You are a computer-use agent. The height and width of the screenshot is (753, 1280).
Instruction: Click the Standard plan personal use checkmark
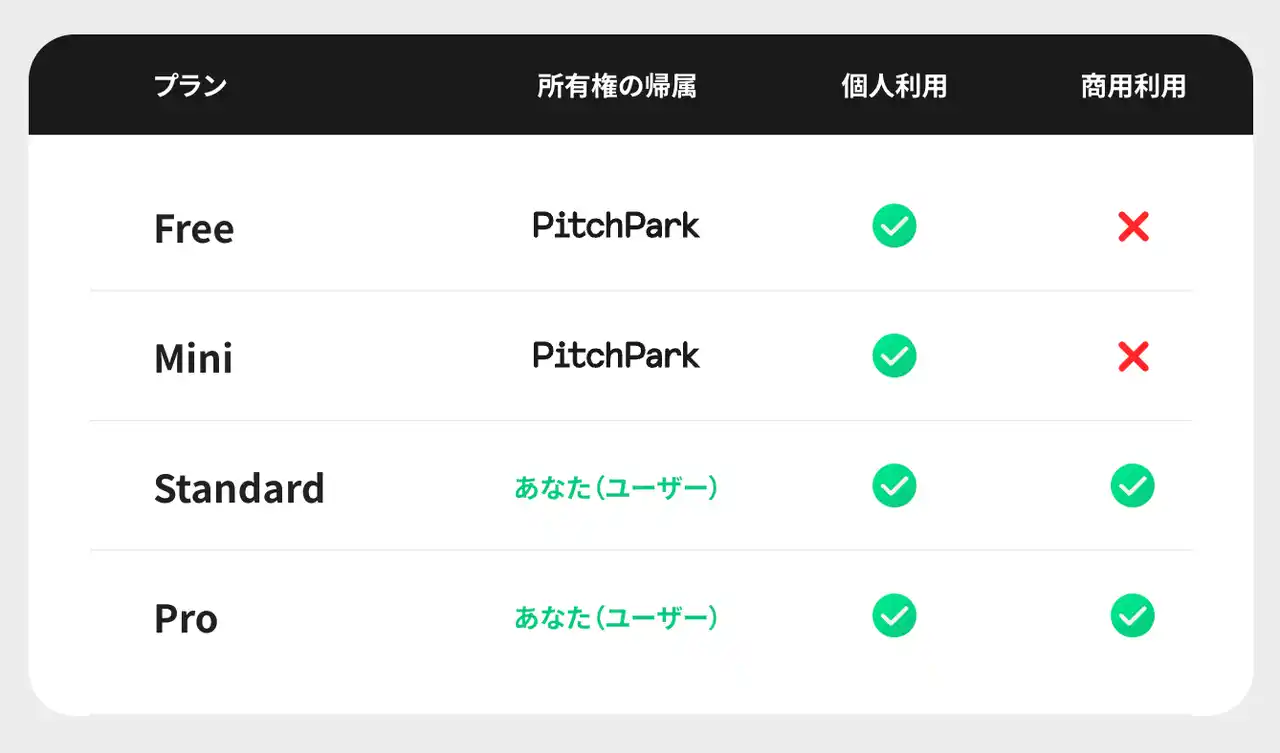894,486
